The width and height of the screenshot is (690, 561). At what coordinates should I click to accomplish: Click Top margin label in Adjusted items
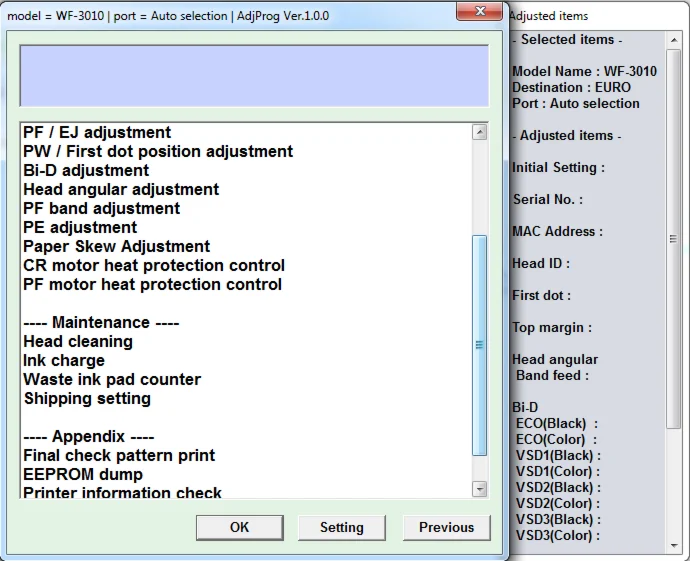(x=552, y=327)
